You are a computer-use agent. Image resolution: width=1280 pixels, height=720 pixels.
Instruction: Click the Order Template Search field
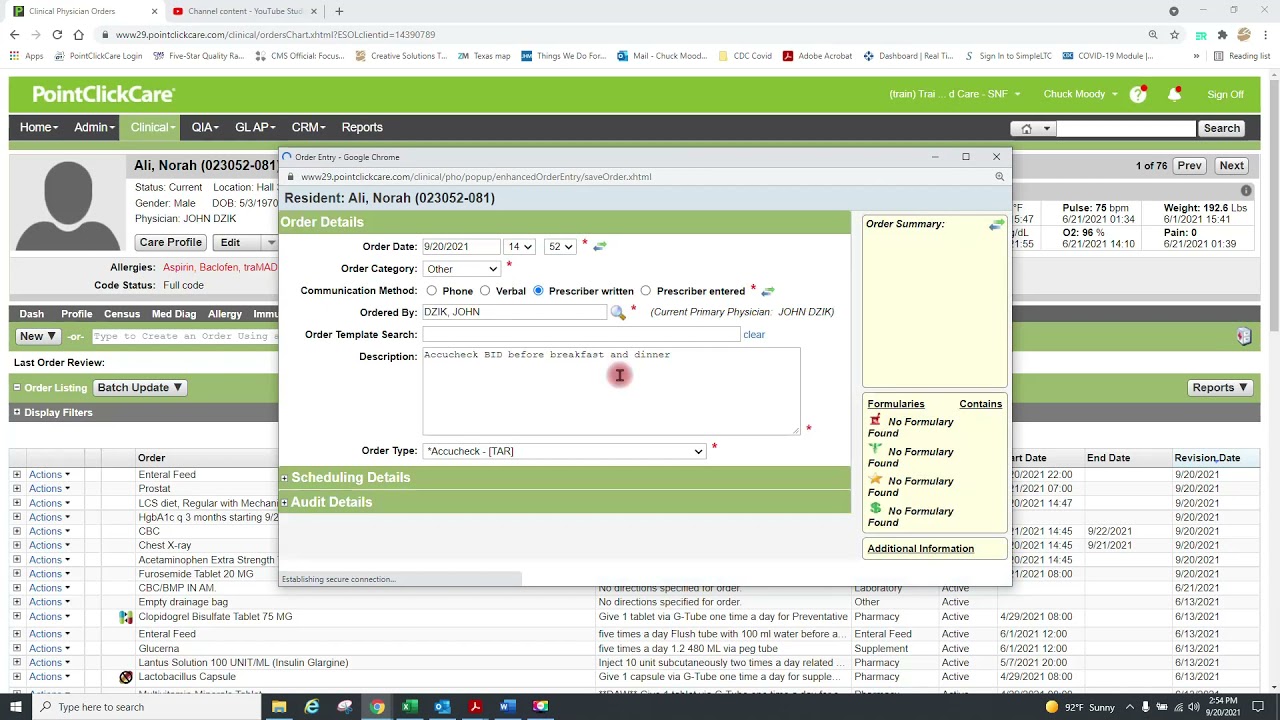[581, 335]
